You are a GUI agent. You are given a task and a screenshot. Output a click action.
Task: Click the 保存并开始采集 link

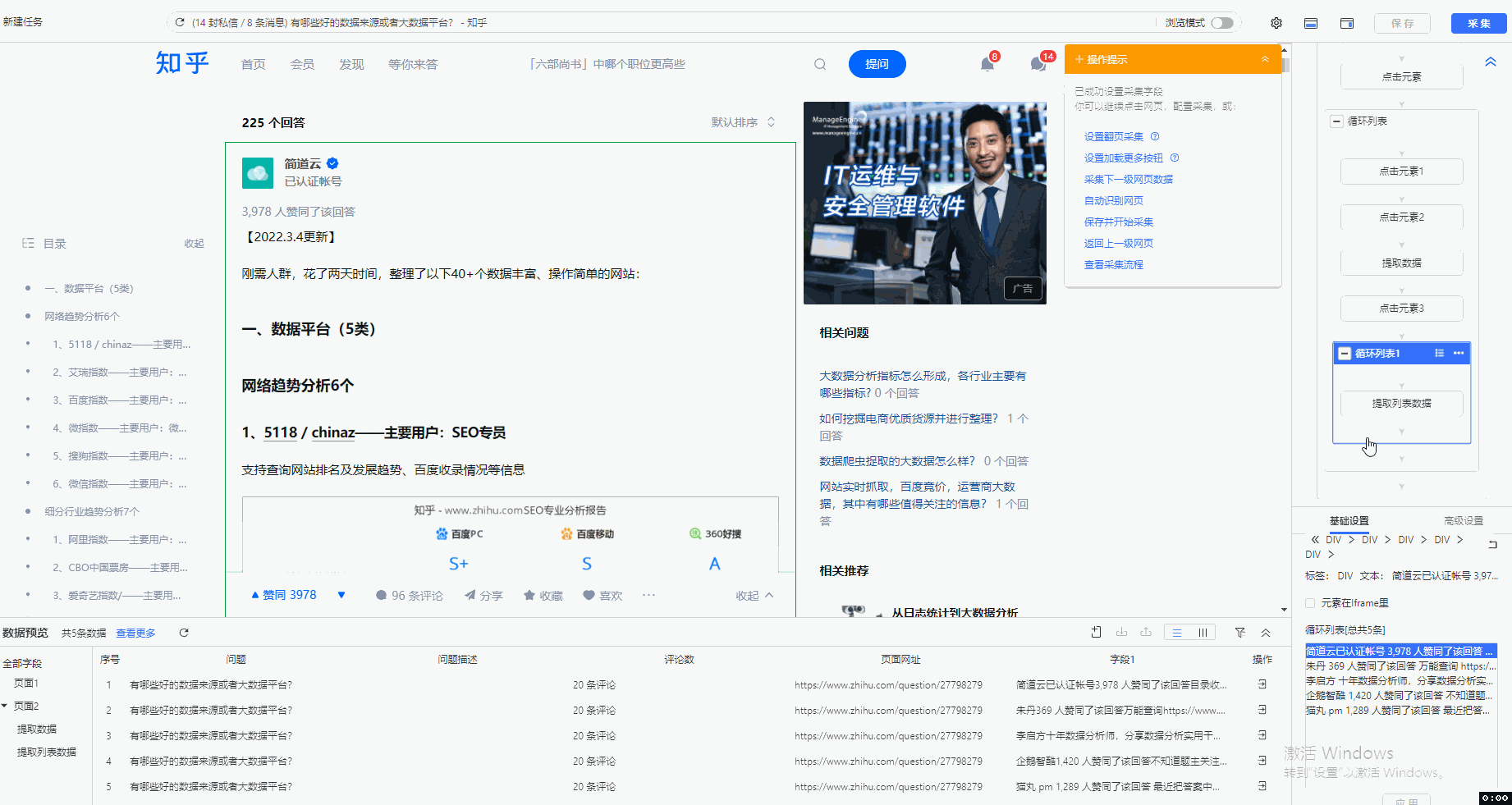(1118, 222)
